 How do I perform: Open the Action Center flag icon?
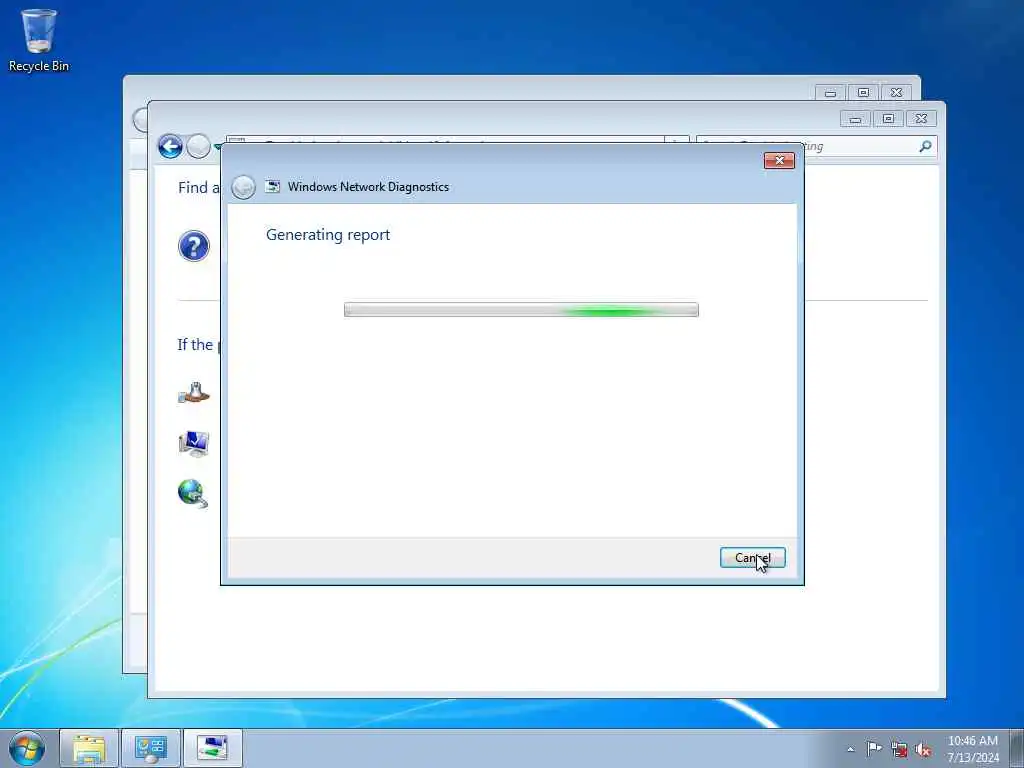pyautogui.click(x=874, y=748)
